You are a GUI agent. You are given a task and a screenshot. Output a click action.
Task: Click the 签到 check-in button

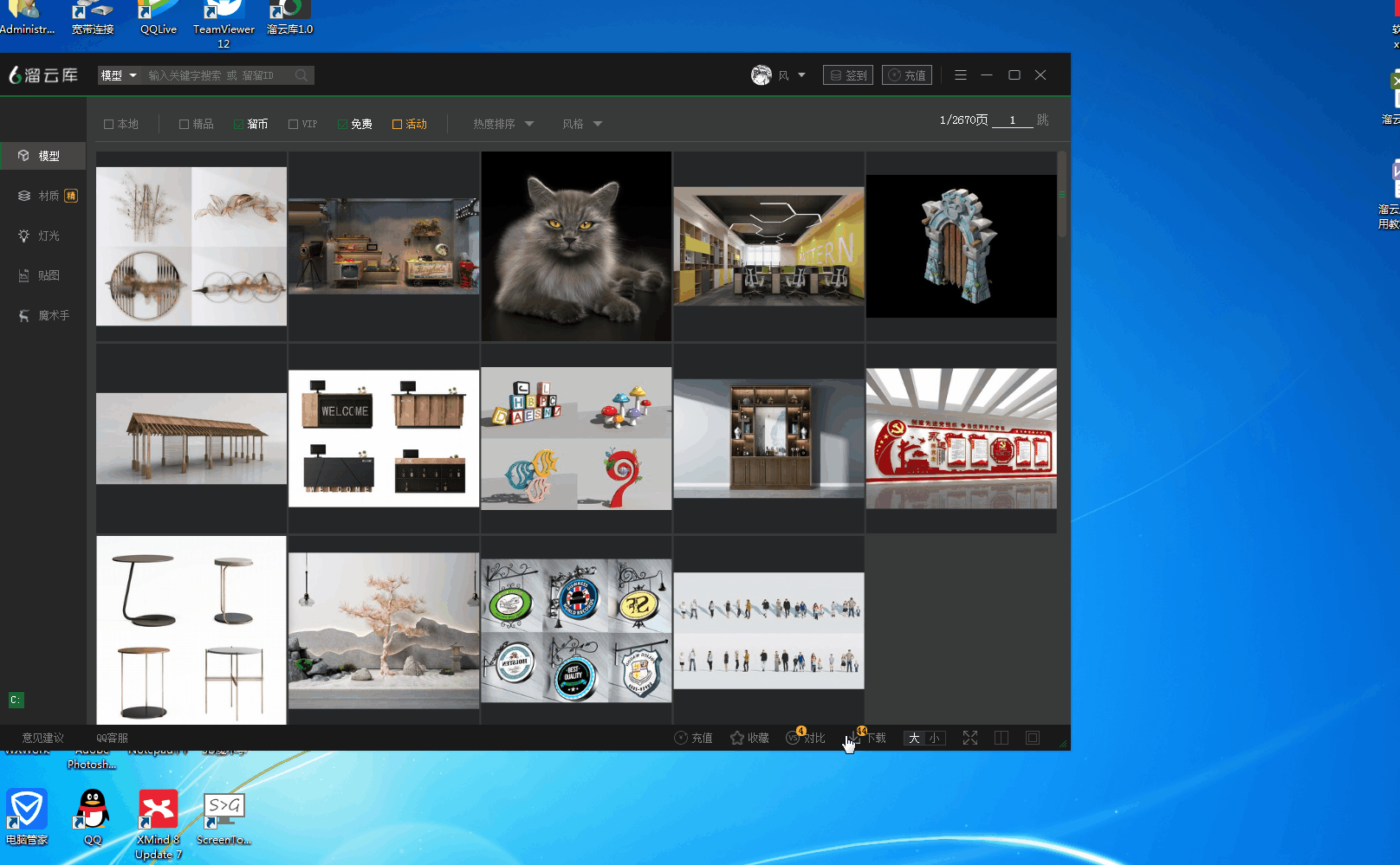tap(847, 75)
